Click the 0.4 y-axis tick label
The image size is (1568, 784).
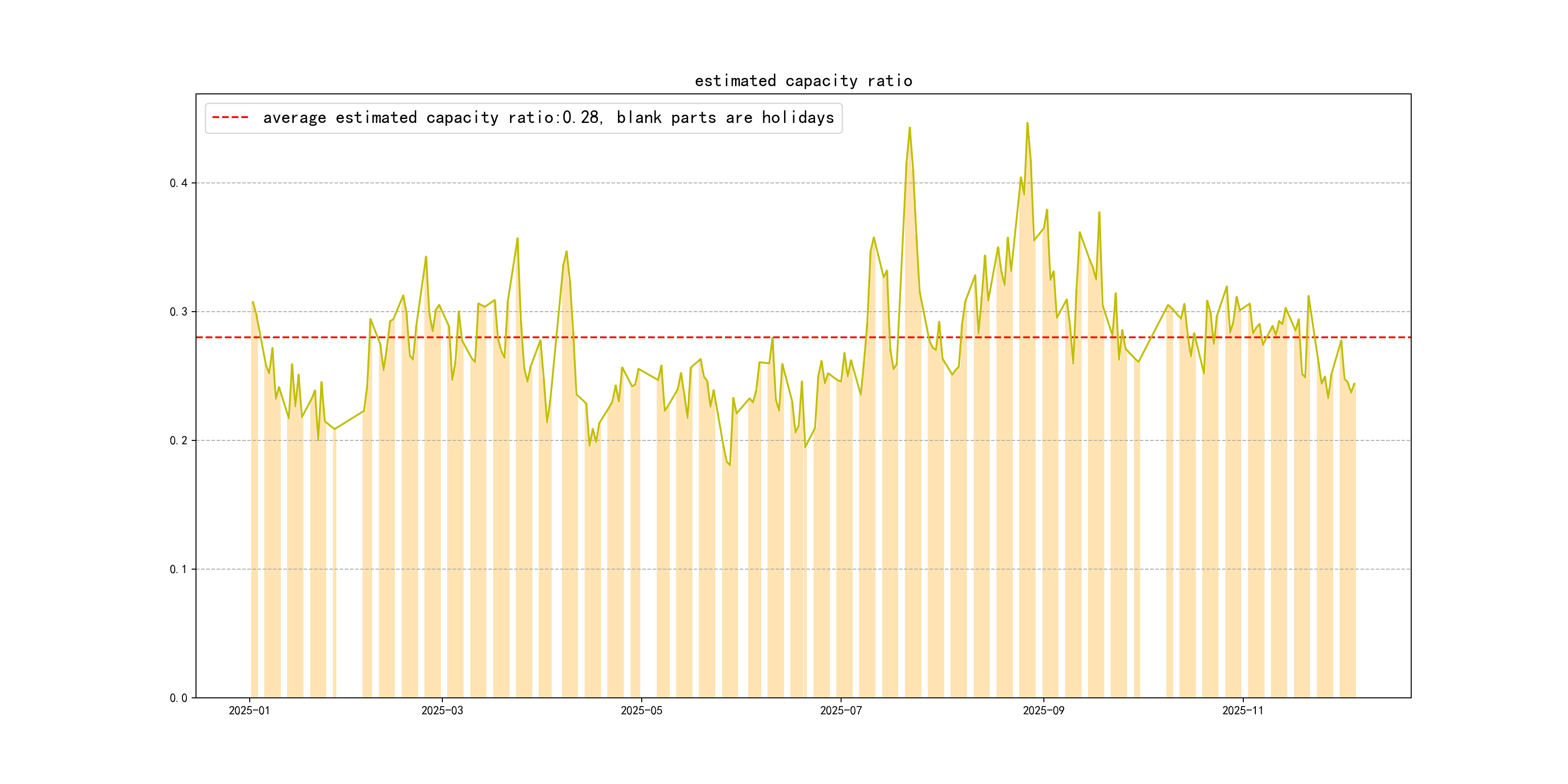[x=179, y=183]
